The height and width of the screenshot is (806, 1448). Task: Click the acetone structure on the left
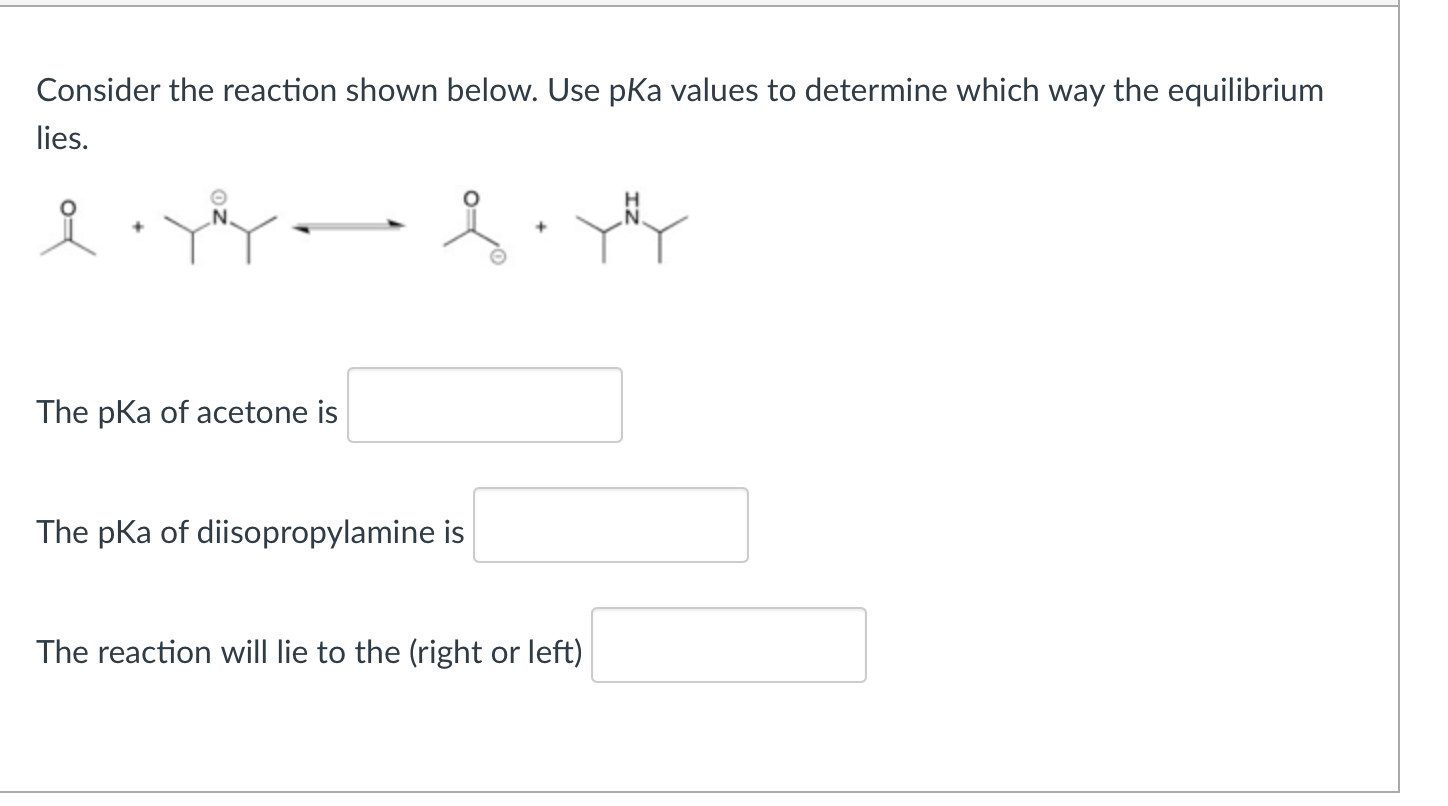click(x=68, y=228)
